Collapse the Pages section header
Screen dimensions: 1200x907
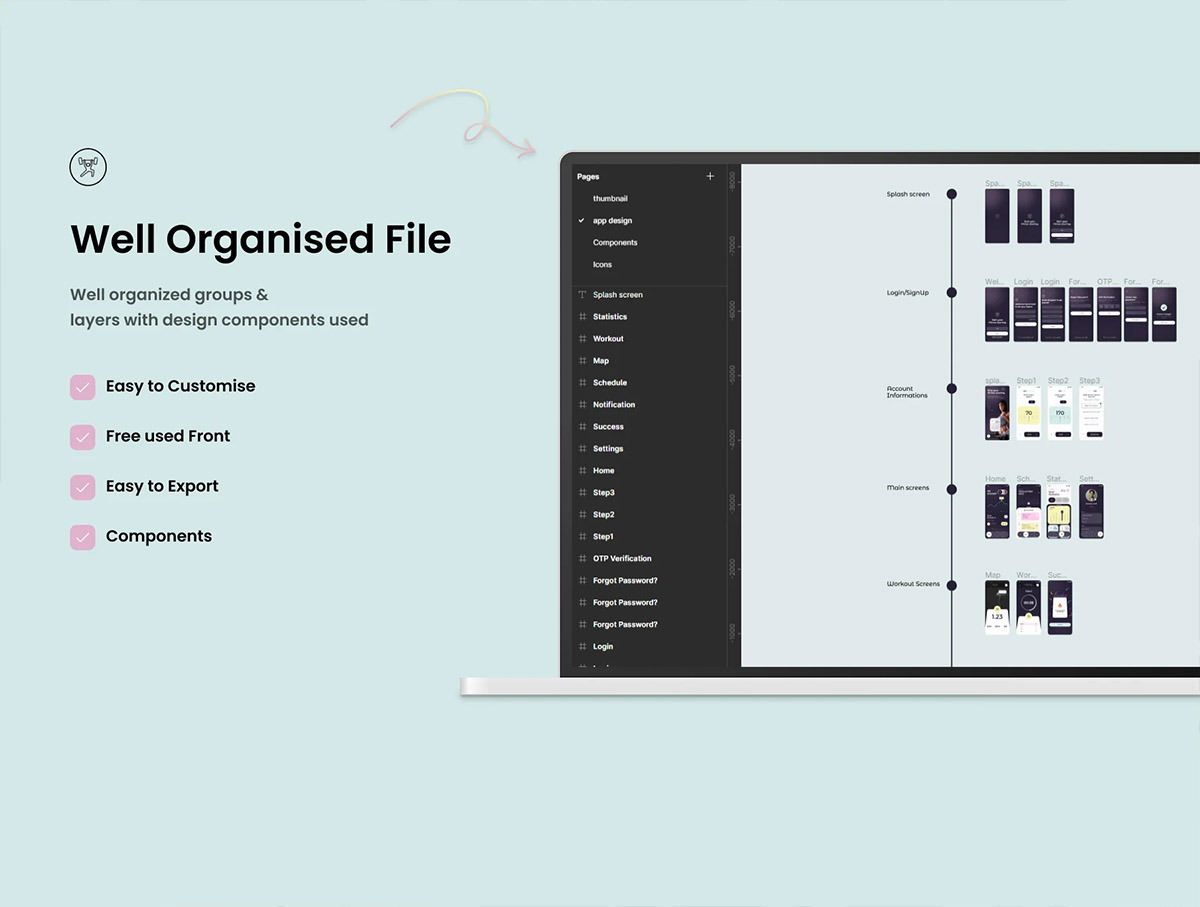588,177
